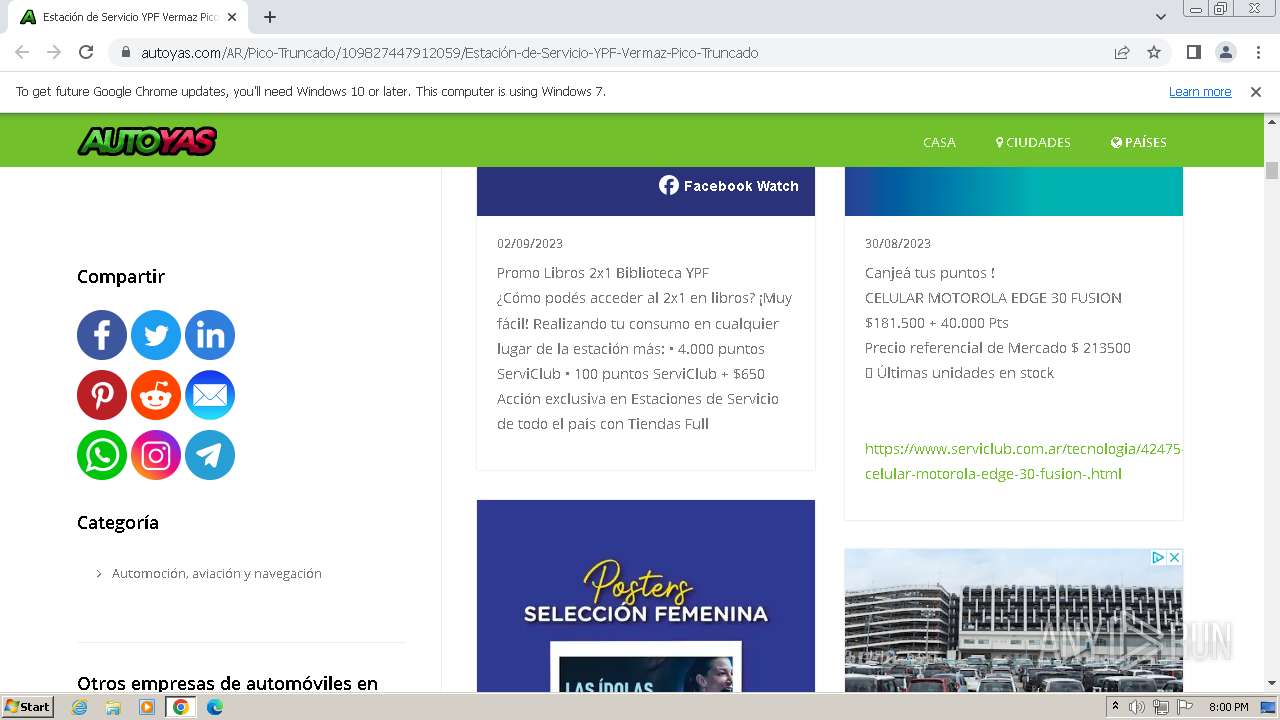Open Chrome profile avatar menu
The width and height of the screenshot is (1280, 720).
[1225, 52]
